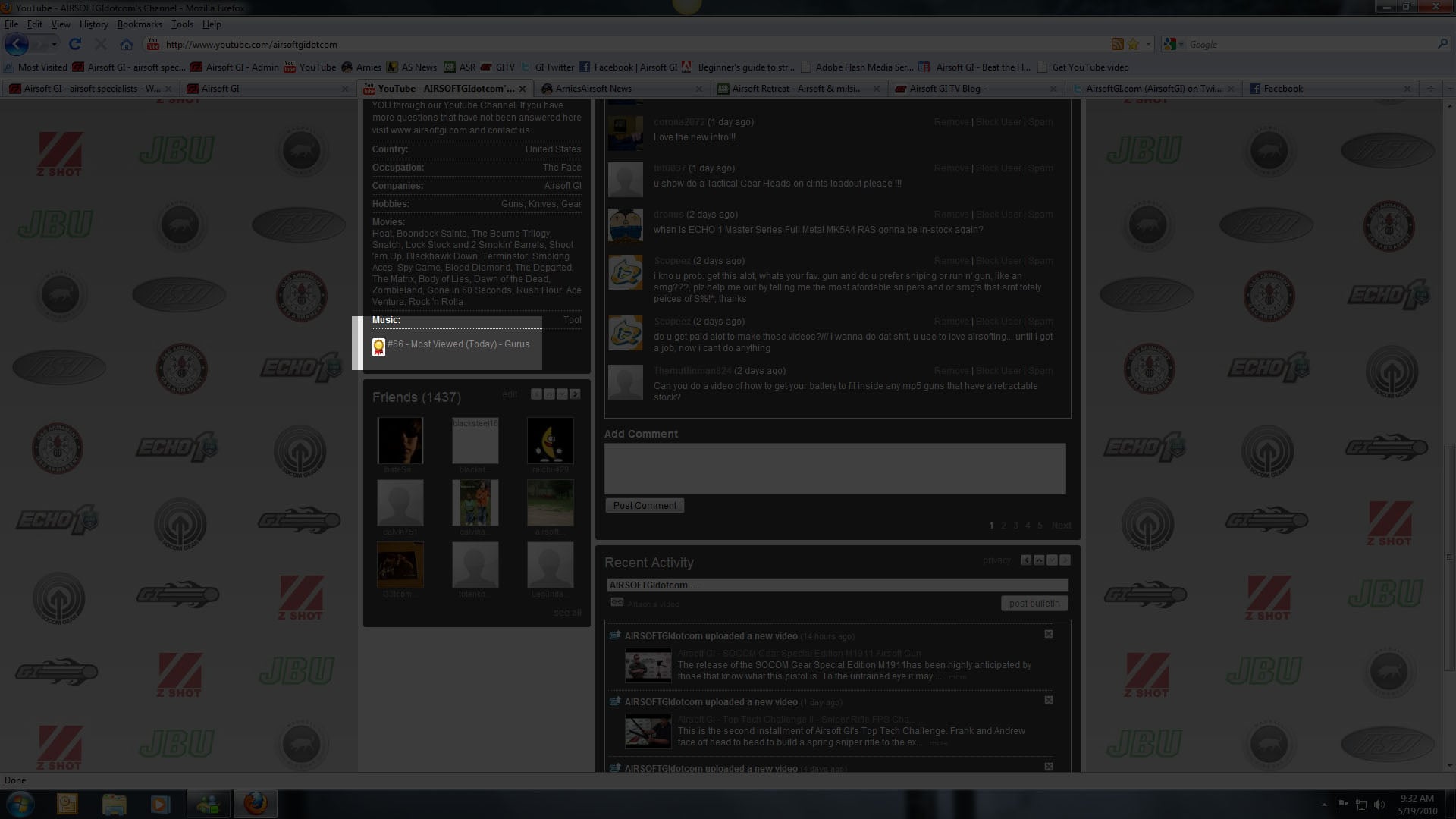Click the RSS feed icon in the address bar
This screenshot has width=1456, height=819.
pyautogui.click(x=1117, y=45)
